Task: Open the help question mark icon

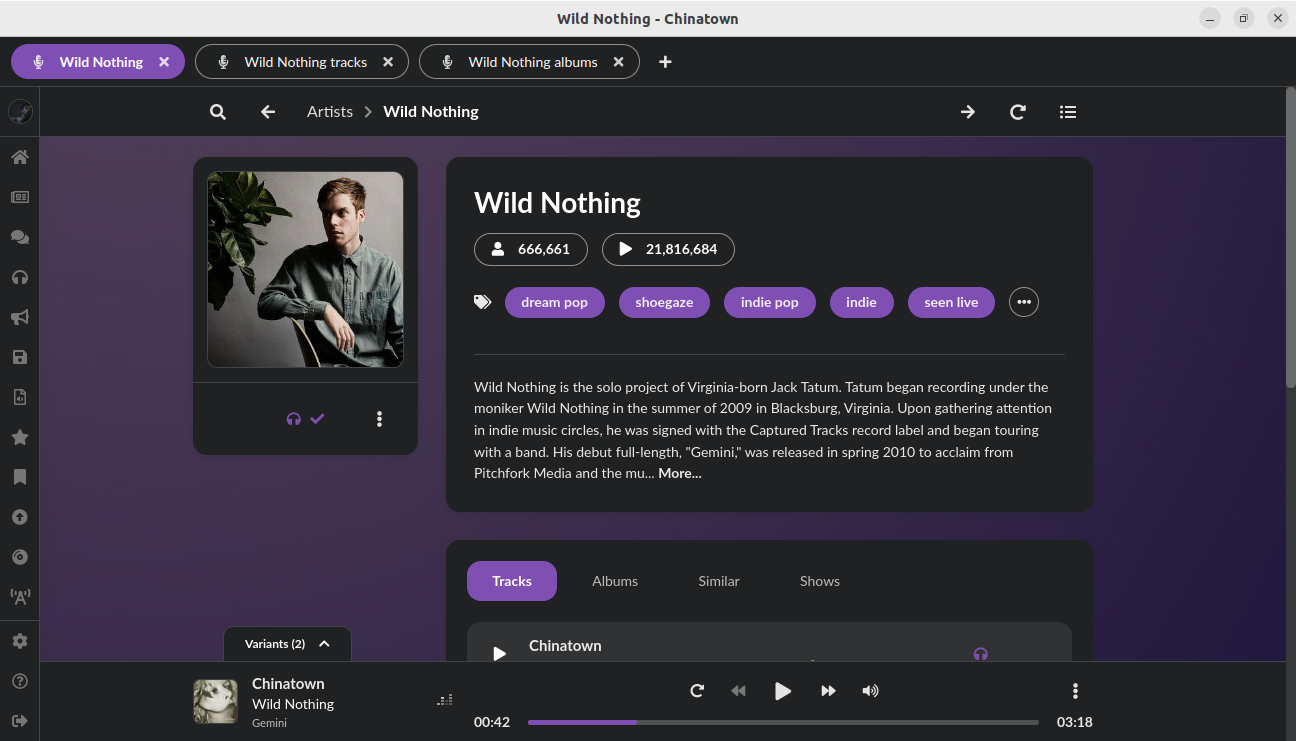Action: tap(20, 681)
